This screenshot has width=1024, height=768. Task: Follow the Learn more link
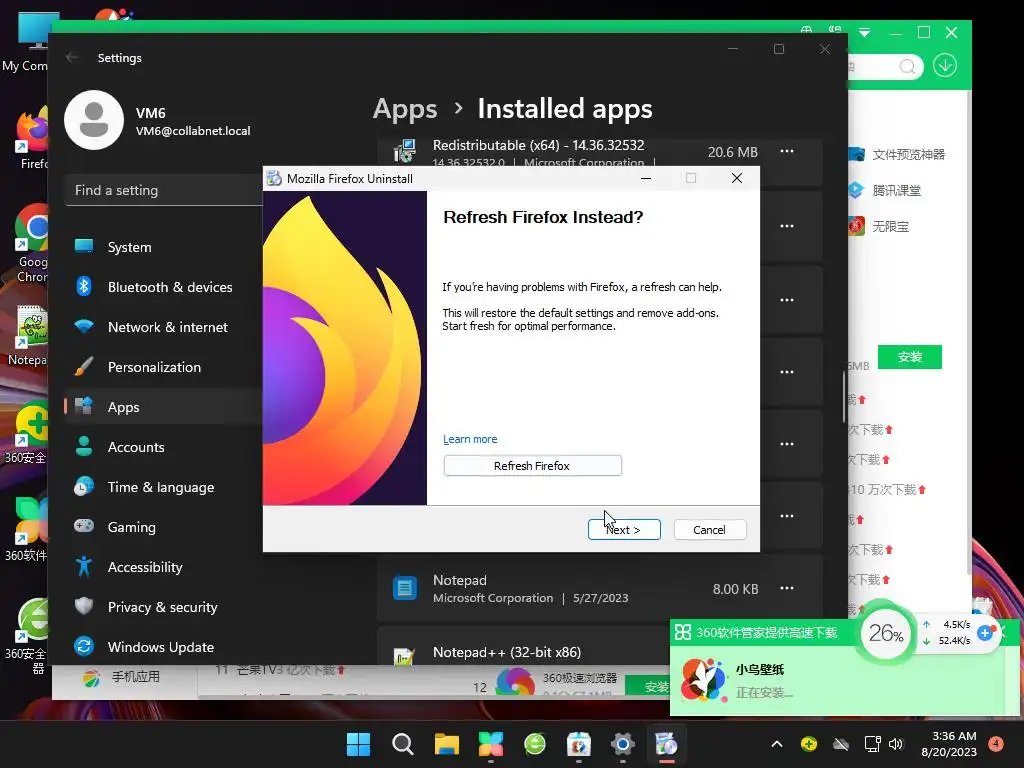pos(470,439)
